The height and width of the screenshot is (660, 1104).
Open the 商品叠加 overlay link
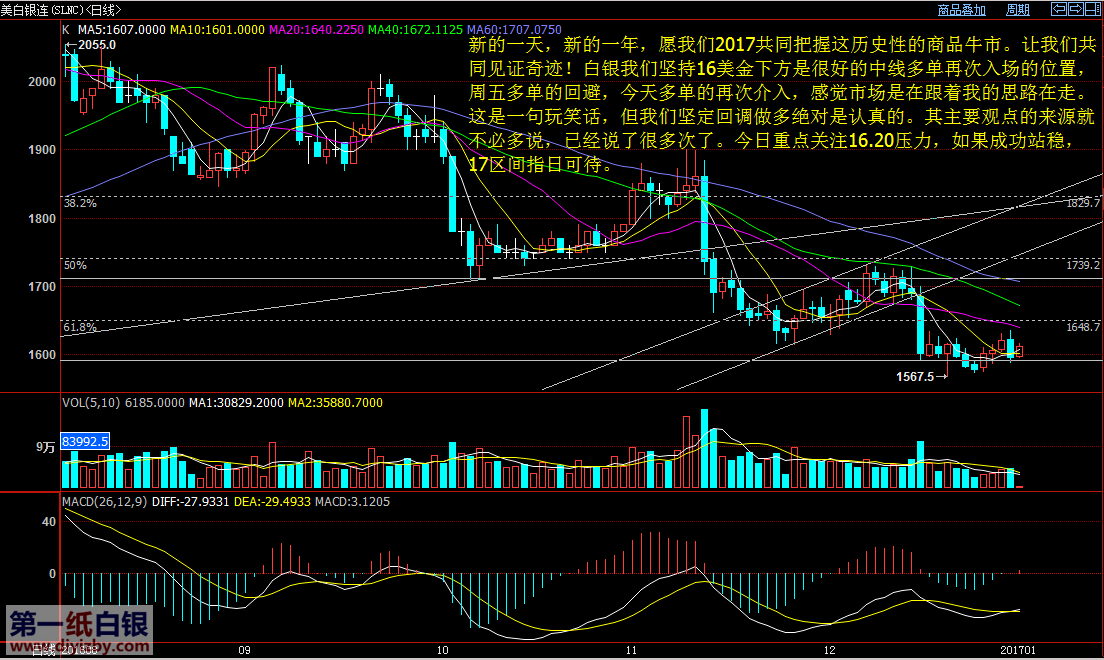pos(961,10)
